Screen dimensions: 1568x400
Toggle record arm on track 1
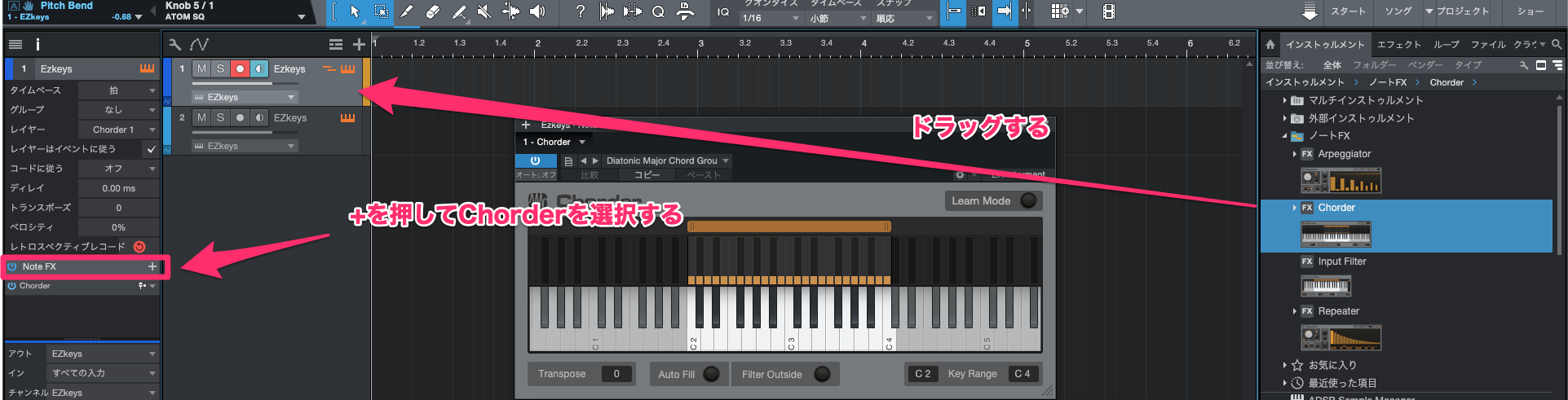click(x=240, y=69)
